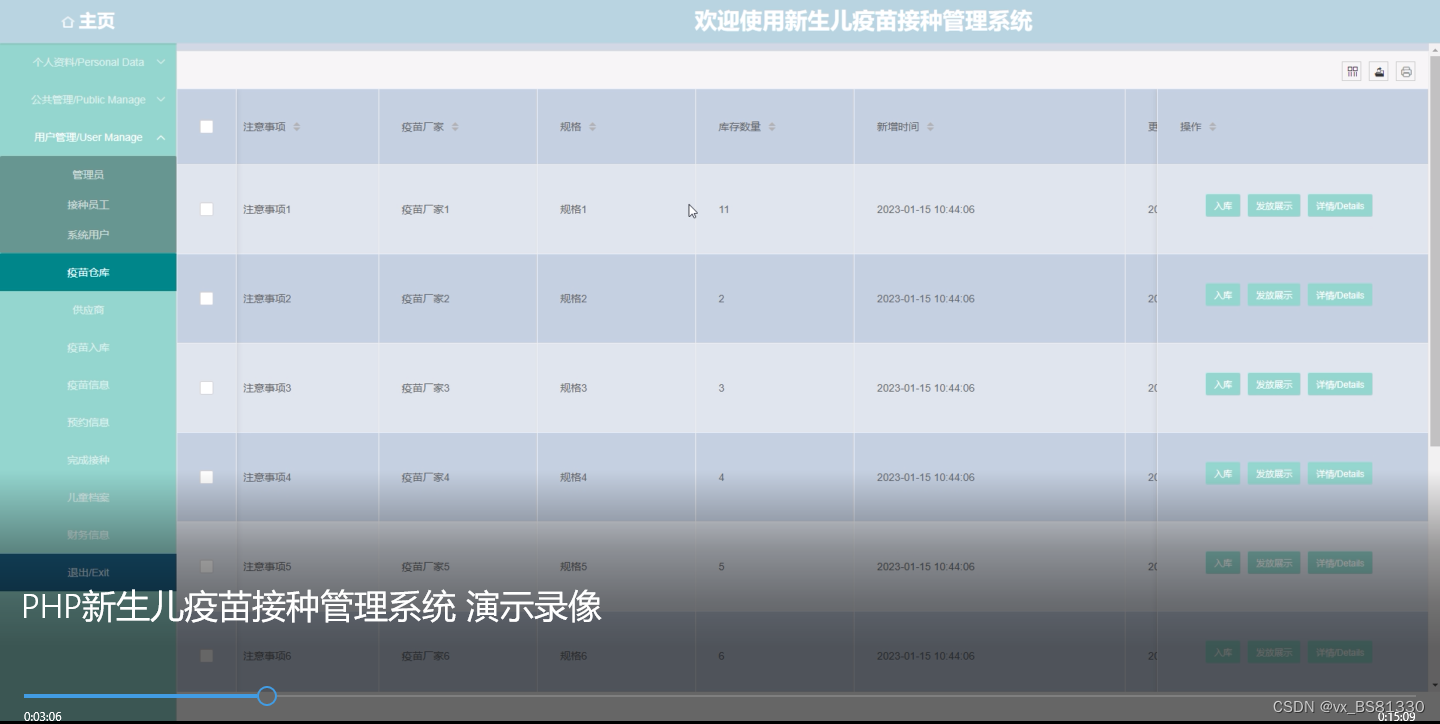The height and width of the screenshot is (724, 1440).
Task: Click the print table icon
Action: (x=1406, y=71)
